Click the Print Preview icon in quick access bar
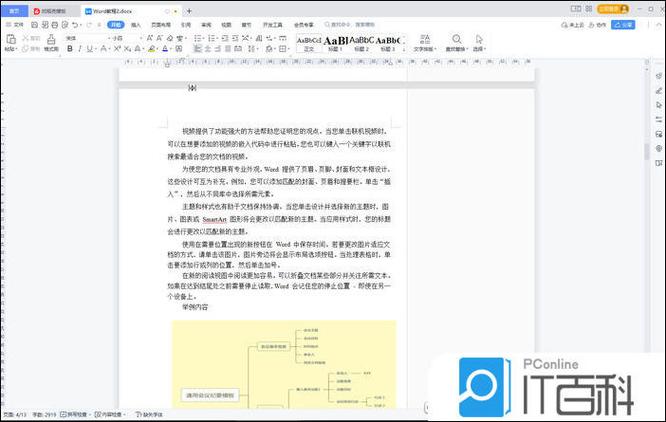The image size is (666, 422). (x=65, y=25)
